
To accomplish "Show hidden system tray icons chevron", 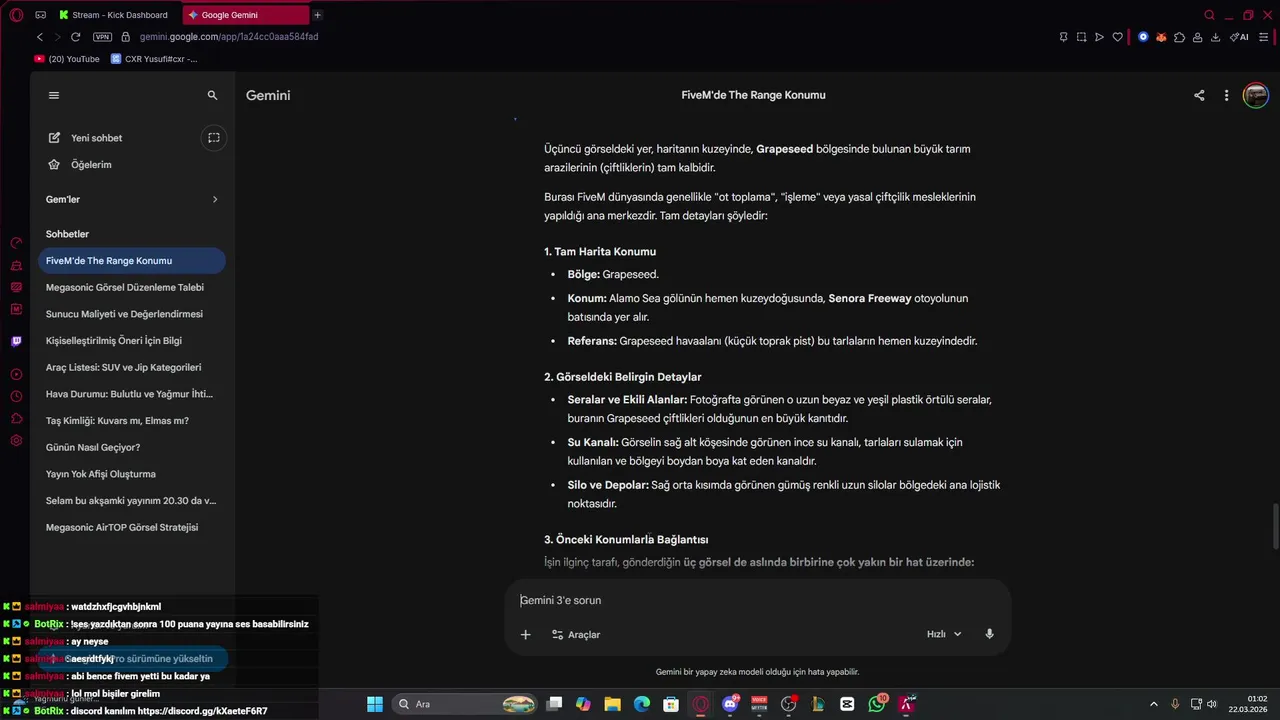I will [x=1153, y=704].
